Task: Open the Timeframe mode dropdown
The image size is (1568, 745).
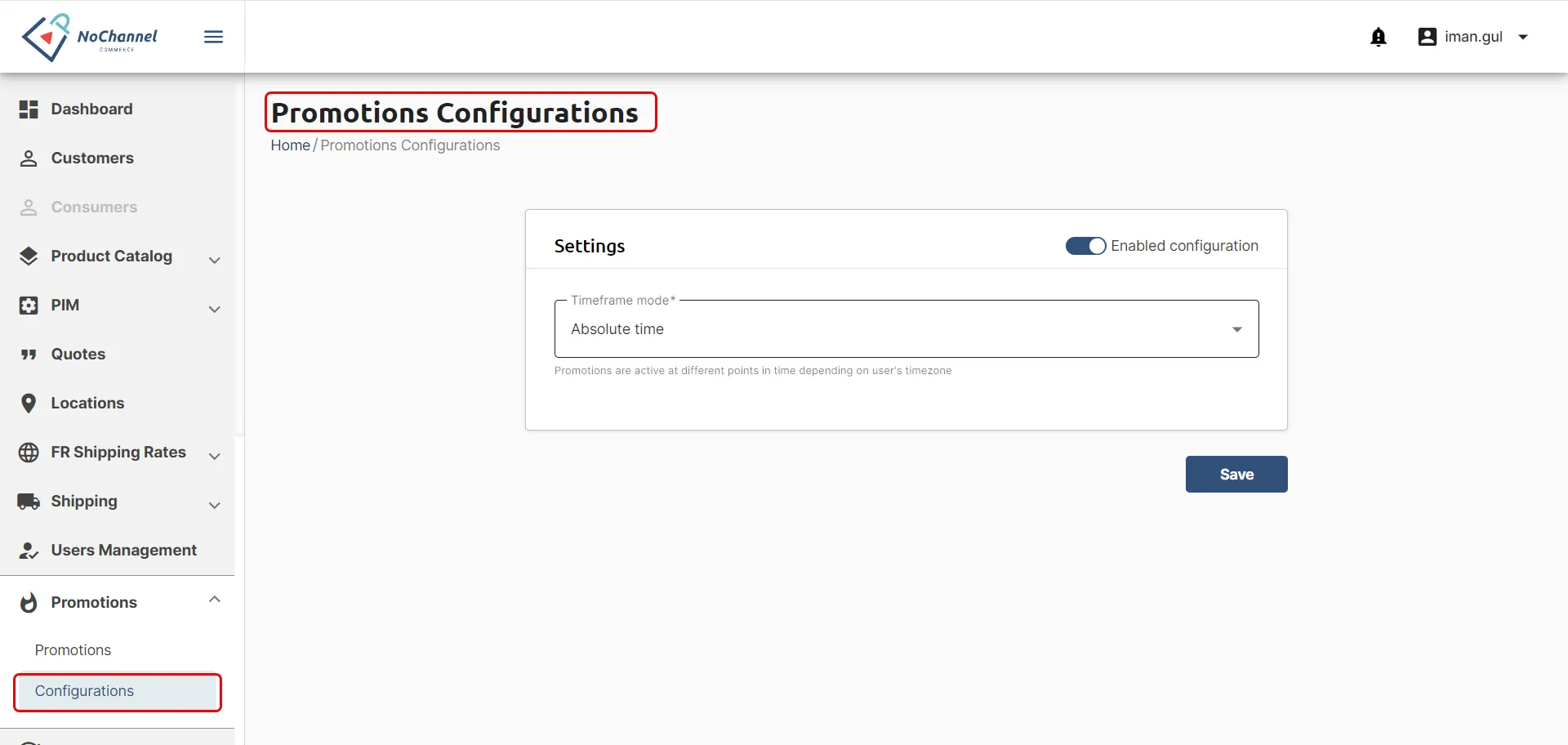Action: click(x=906, y=329)
